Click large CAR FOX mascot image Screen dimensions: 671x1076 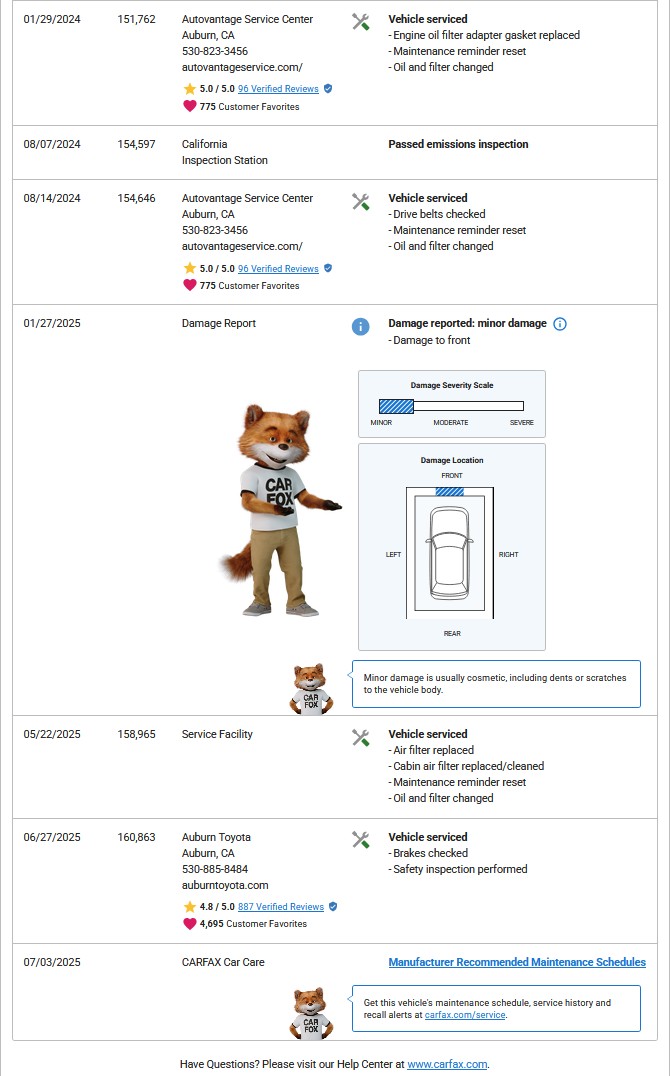click(280, 511)
